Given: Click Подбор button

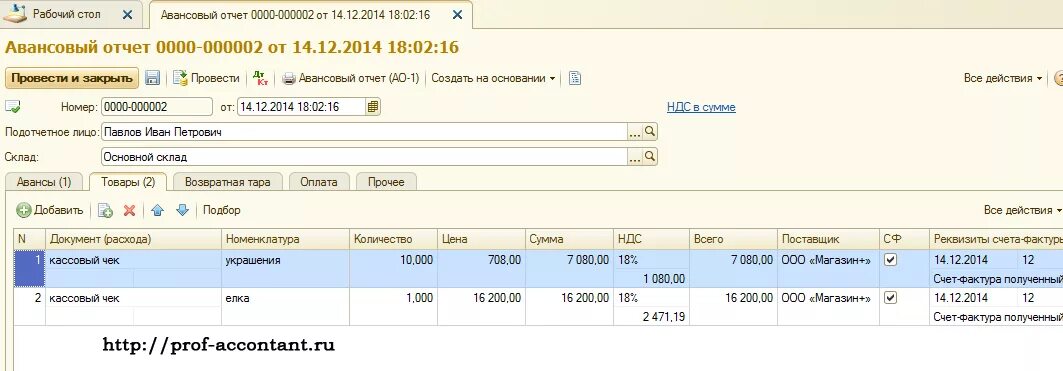Looking at the screenshot, I should 222,210.
